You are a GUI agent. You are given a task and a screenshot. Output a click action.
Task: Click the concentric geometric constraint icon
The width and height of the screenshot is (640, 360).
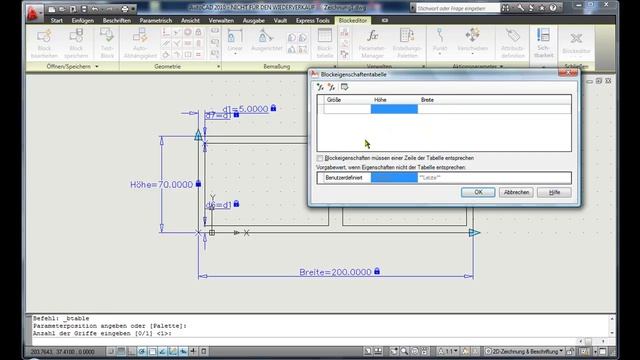(x=188, y=32)
